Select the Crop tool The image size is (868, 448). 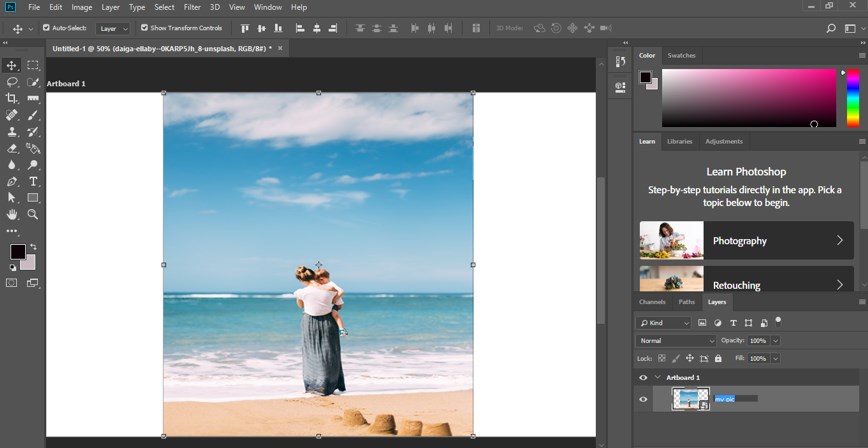coord(12,98)
